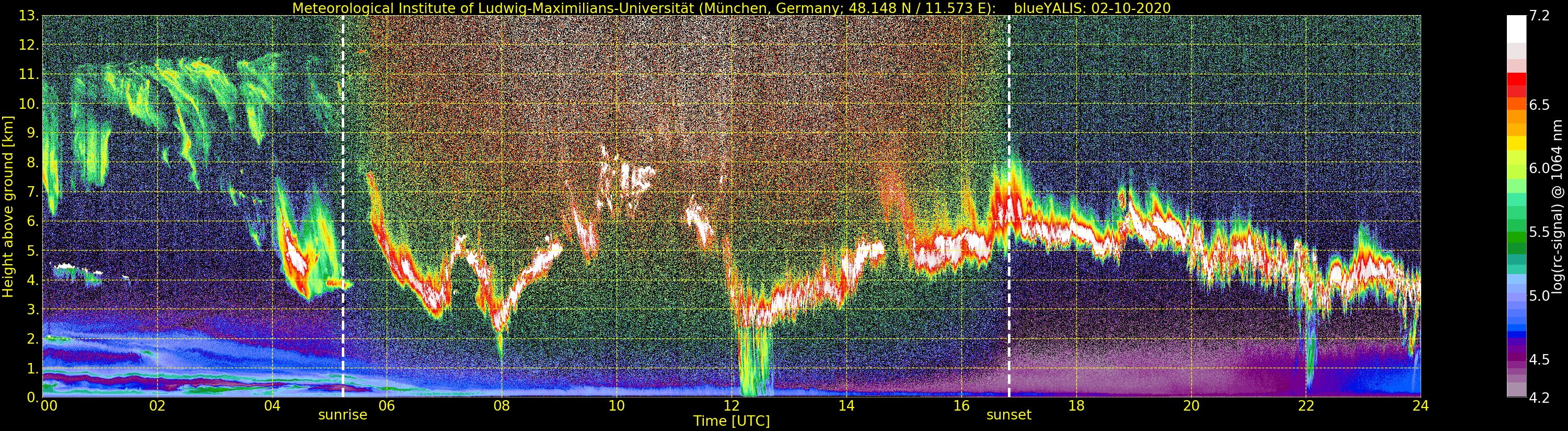Click the time tick label '18'

(x=1076, y=406)
